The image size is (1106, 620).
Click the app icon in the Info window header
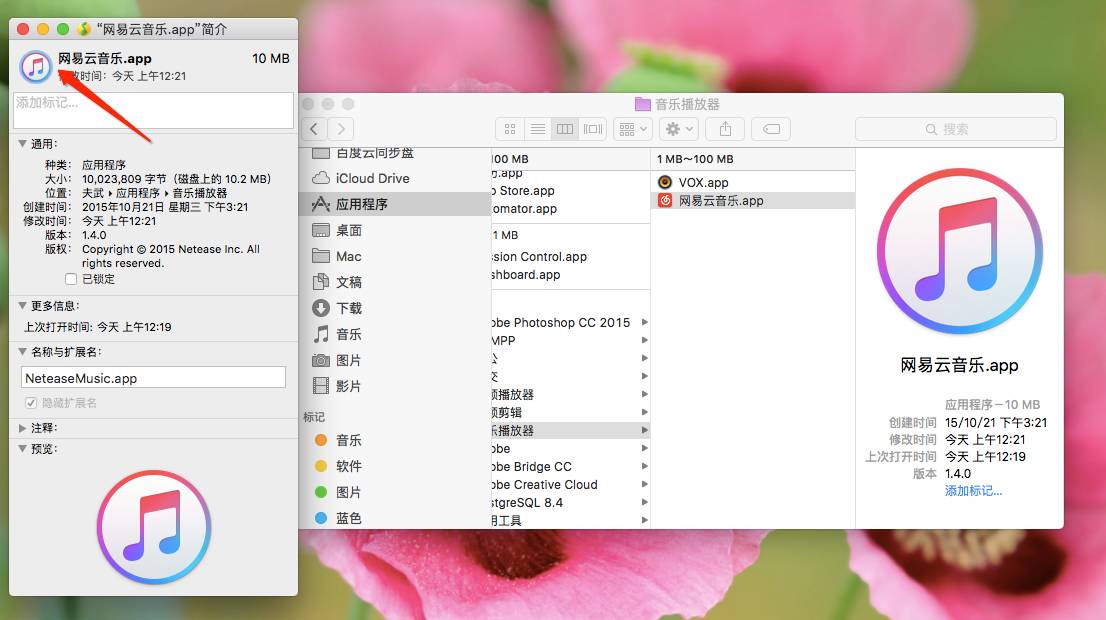(36, 67)
